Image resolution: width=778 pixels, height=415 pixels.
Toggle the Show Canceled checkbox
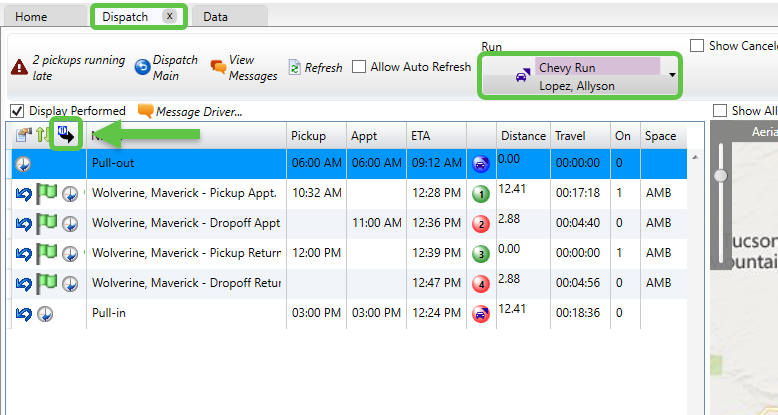pos(697,46)
